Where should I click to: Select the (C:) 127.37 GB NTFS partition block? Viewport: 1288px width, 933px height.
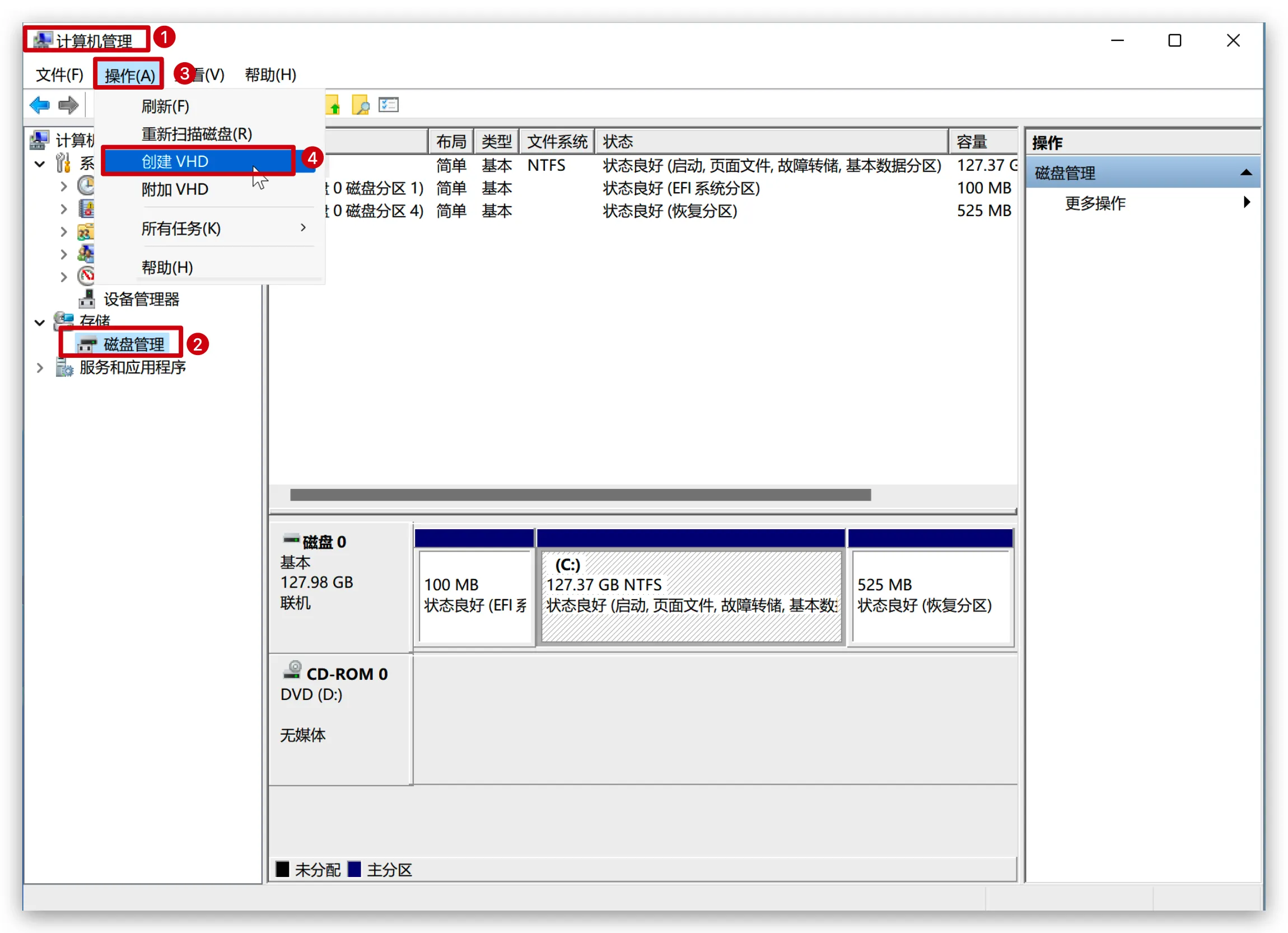tap(691, 587)
